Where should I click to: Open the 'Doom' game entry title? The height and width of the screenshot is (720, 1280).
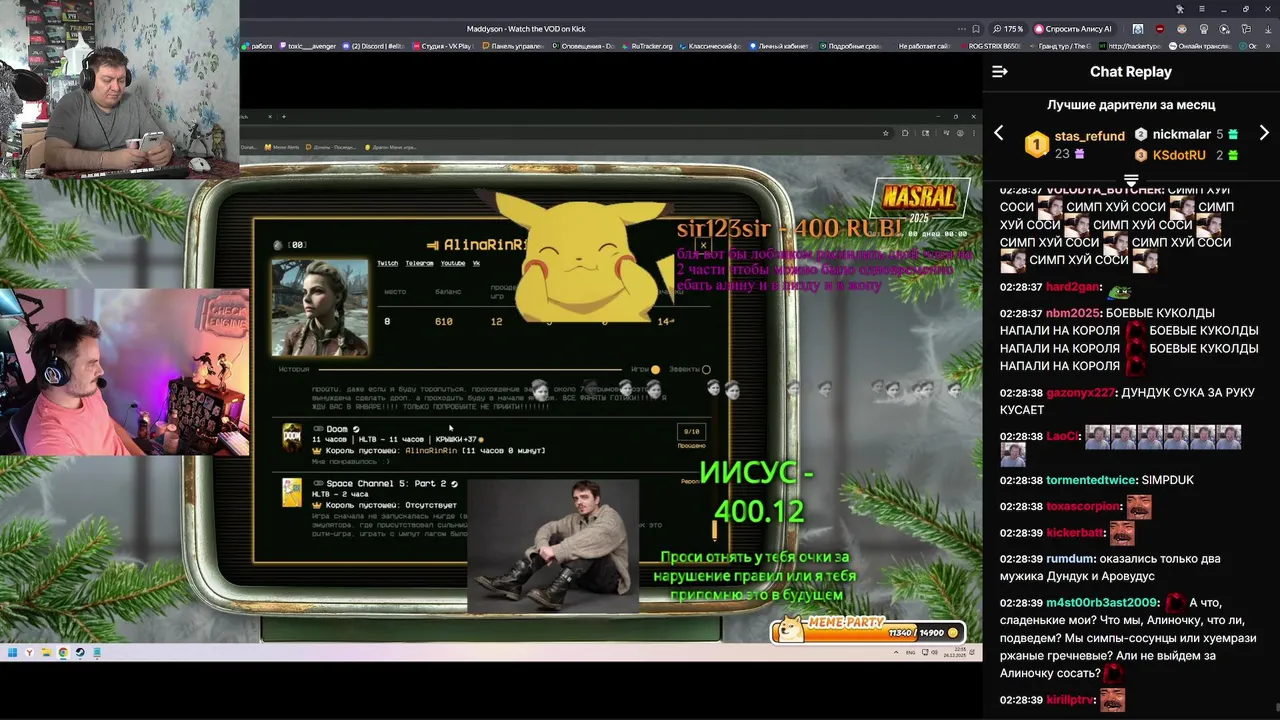click(x=337, y=429)
